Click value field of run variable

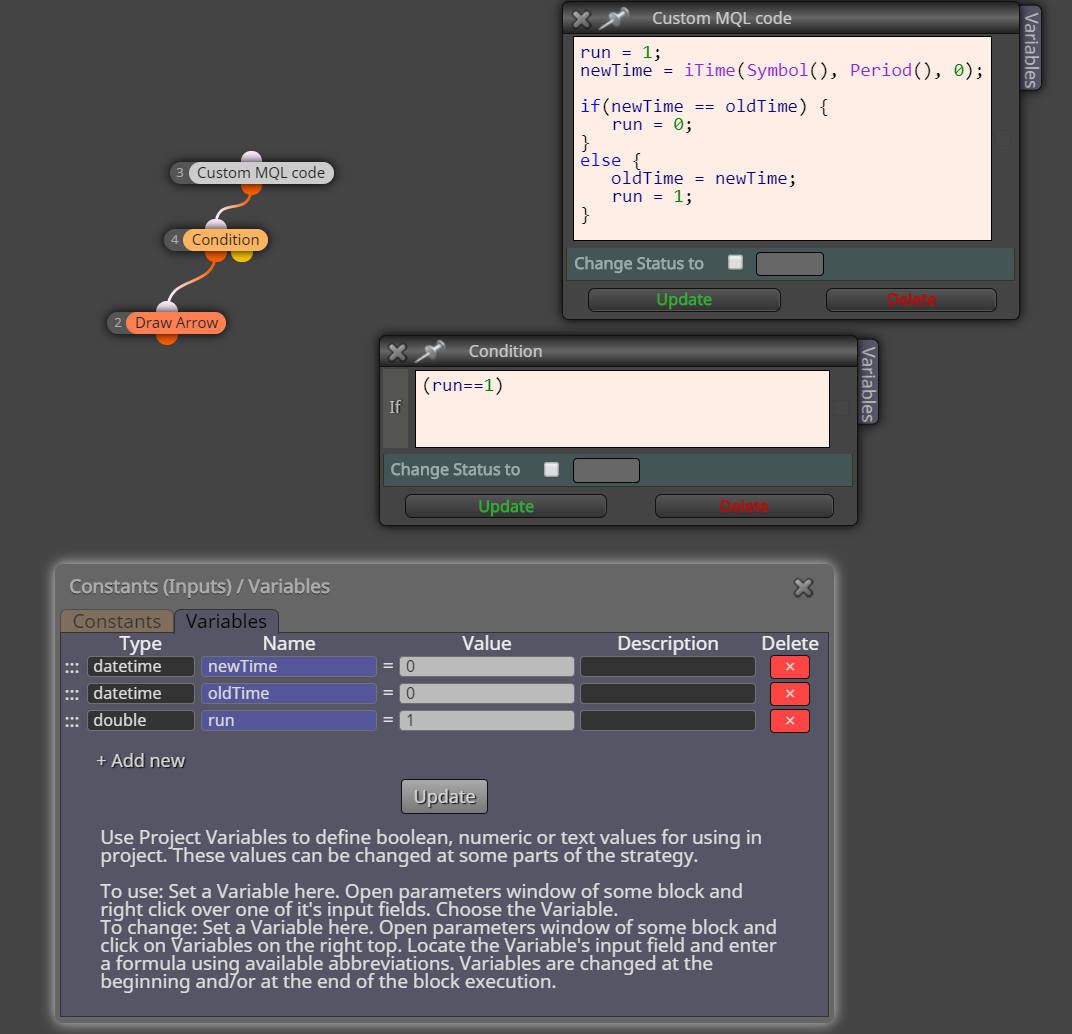[x=487, y=721]
